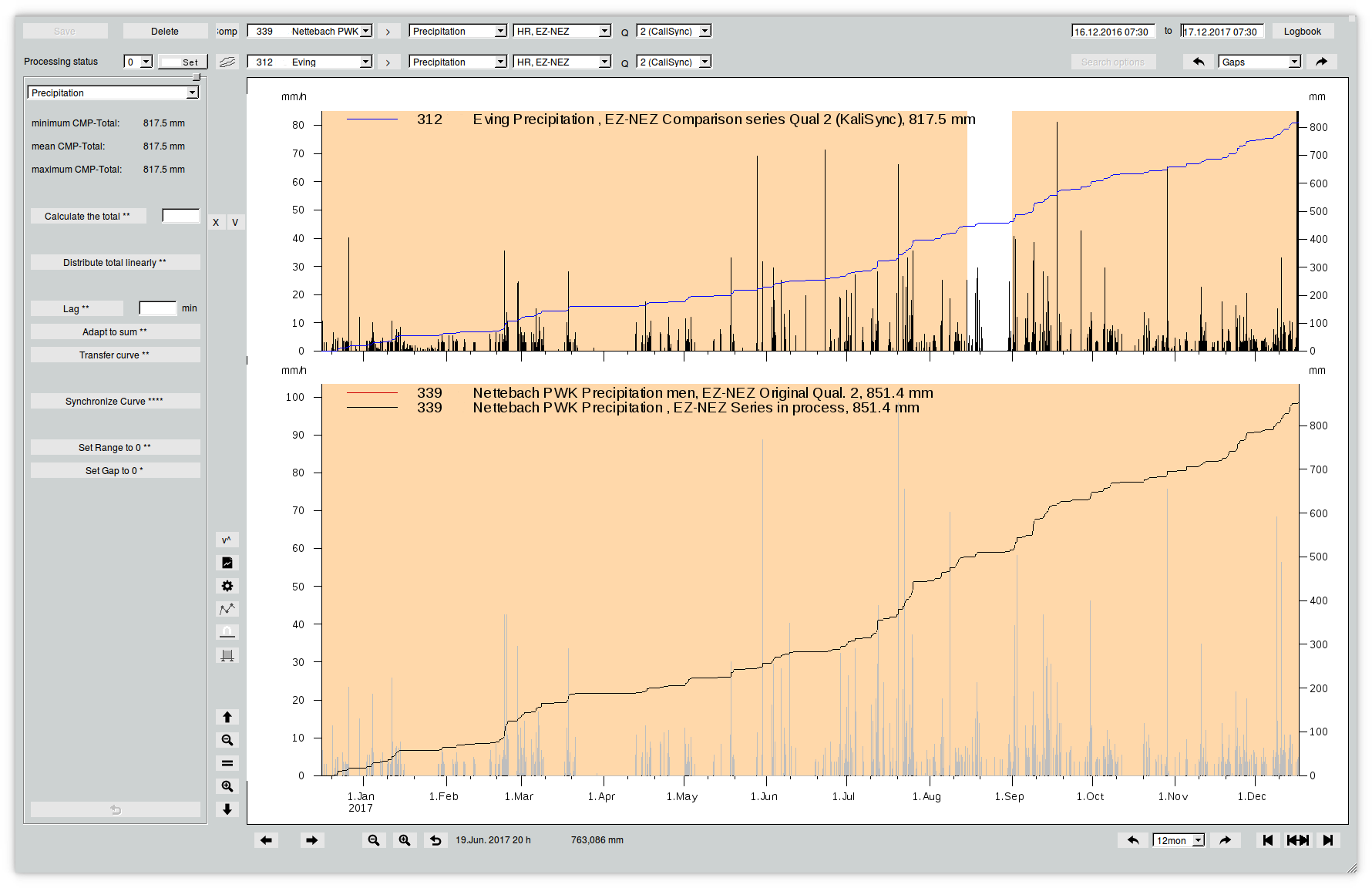
Task: Open station 339 Nettebach PWK selector
Action: [310, 32]
